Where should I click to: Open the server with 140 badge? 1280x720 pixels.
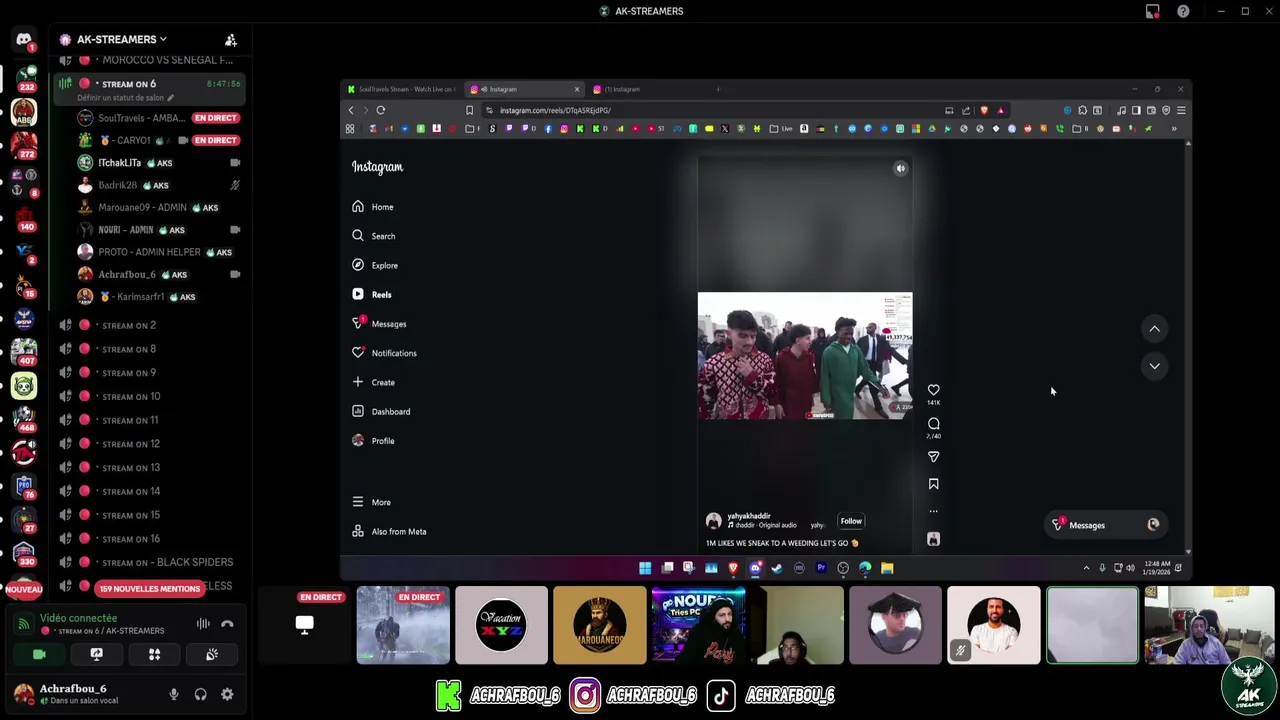(x=24, y=218)
